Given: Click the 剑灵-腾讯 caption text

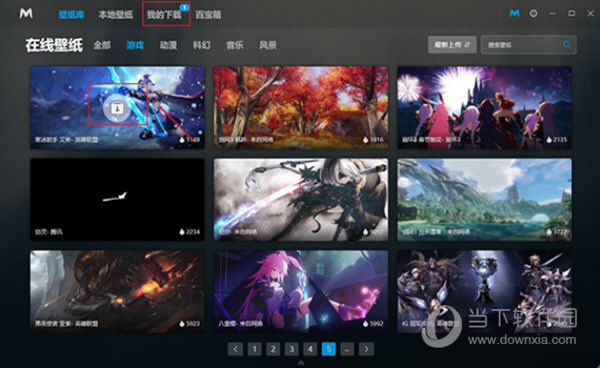Looking at the screenshot, I should [x=48, y=232].
